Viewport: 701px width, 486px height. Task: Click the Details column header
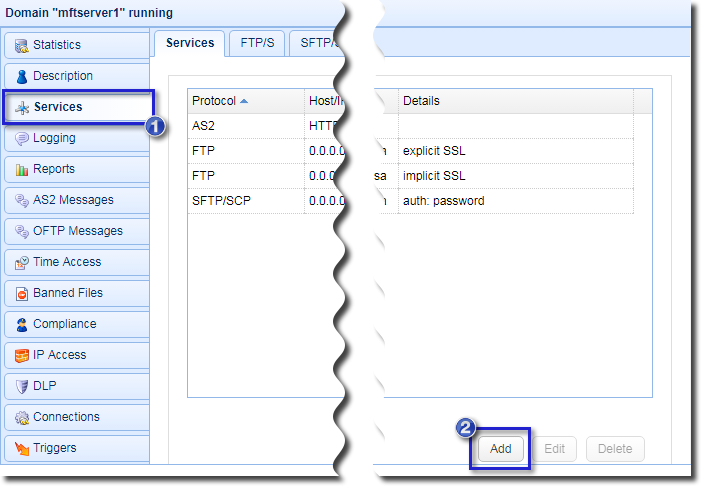pos(516,101)
